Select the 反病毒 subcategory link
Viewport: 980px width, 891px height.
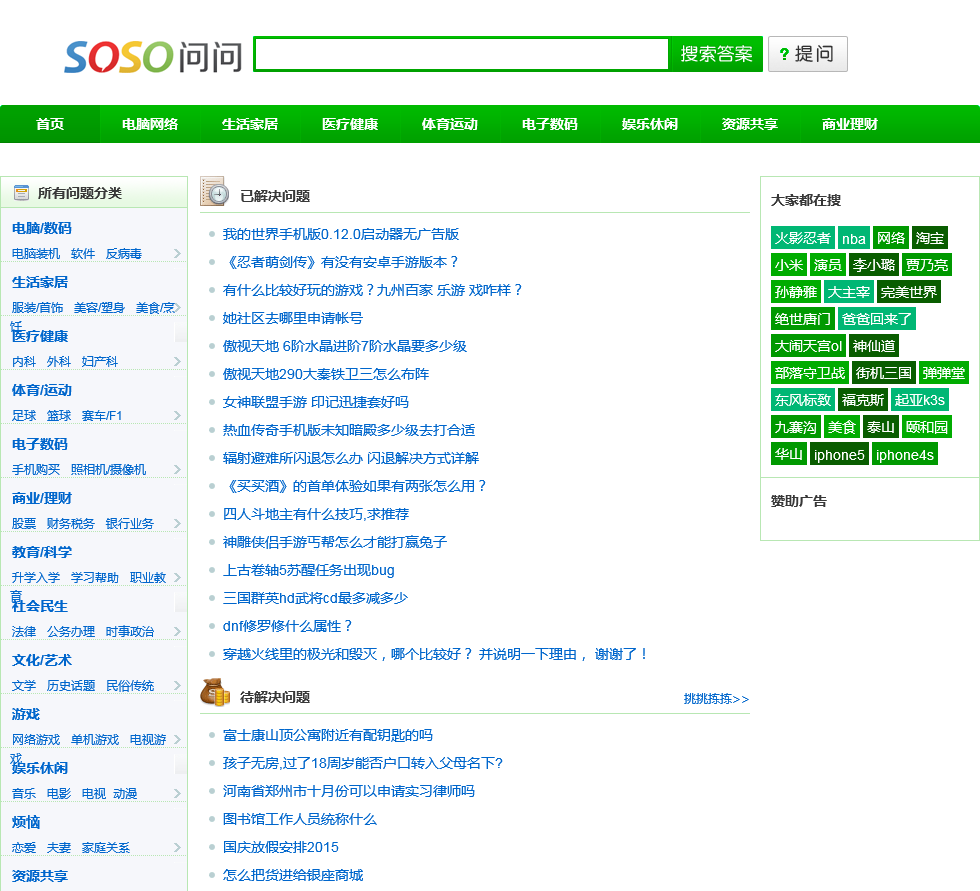point(124,254)
